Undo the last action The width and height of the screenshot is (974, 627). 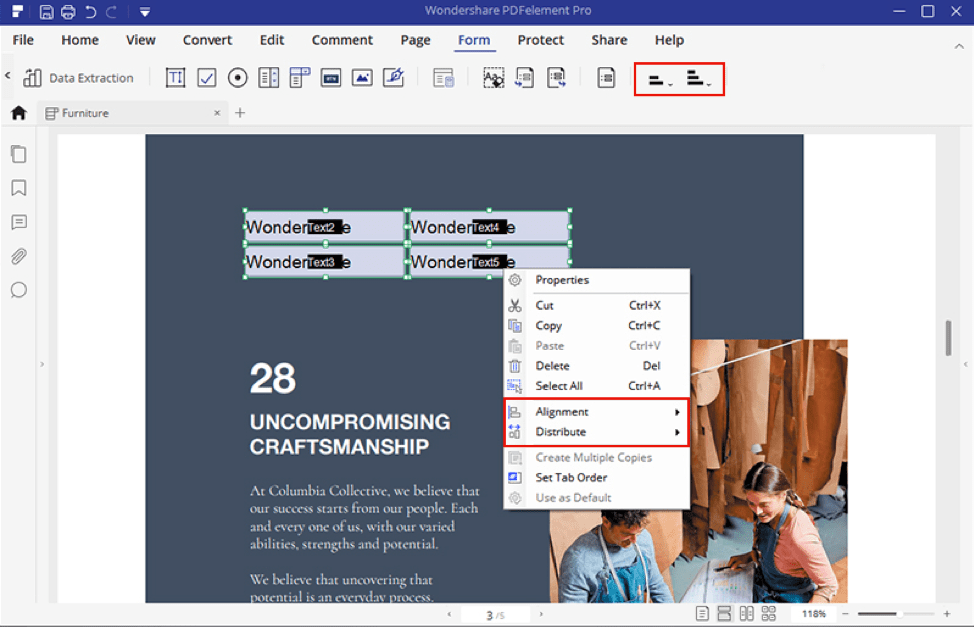(x=91, y=12)
